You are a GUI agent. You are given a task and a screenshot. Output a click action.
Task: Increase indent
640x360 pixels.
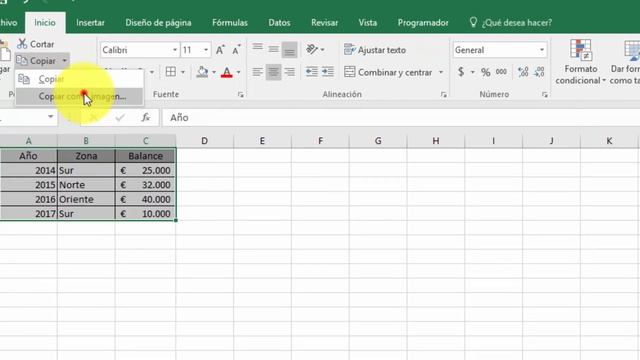(x=328, y=72)
